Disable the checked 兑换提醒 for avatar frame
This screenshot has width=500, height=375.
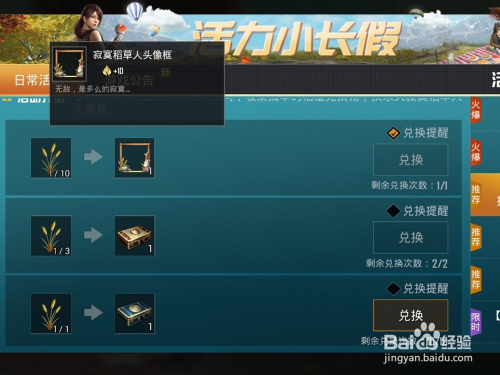[x=393, y=133]
